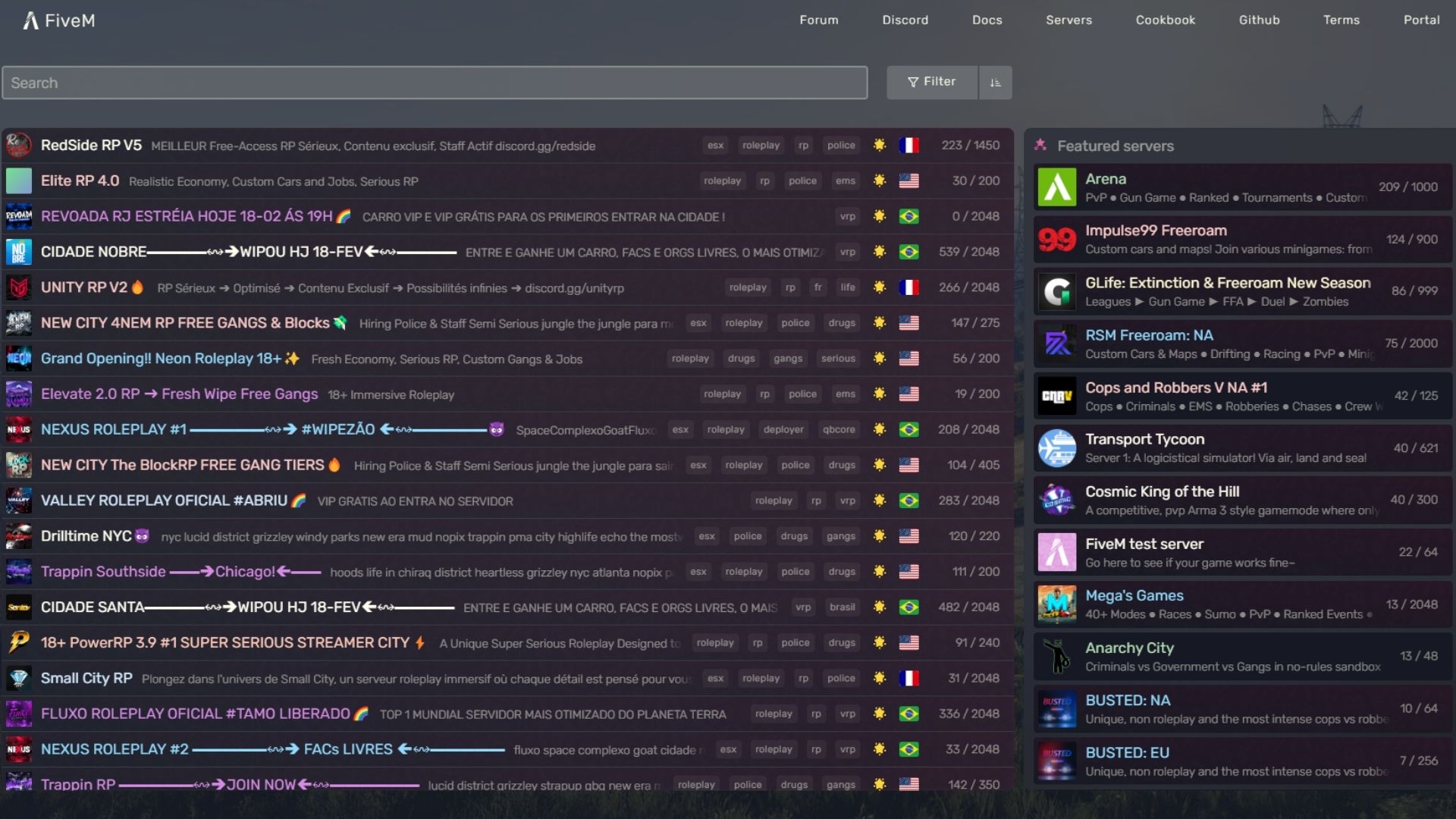Open the Github menu link
This screenshot has height=819, width=1456.
click(1259, 20)
